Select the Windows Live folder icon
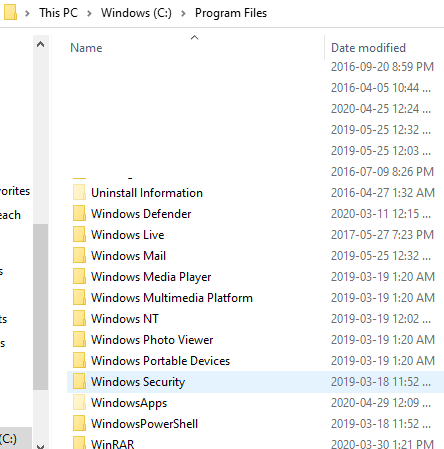 [79, 234]
